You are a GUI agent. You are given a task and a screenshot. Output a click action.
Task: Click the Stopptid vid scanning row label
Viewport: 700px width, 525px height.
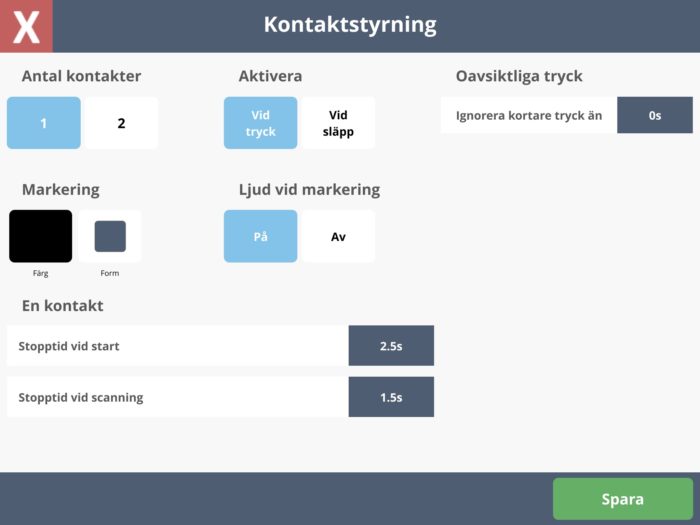[x=81, y=397]
